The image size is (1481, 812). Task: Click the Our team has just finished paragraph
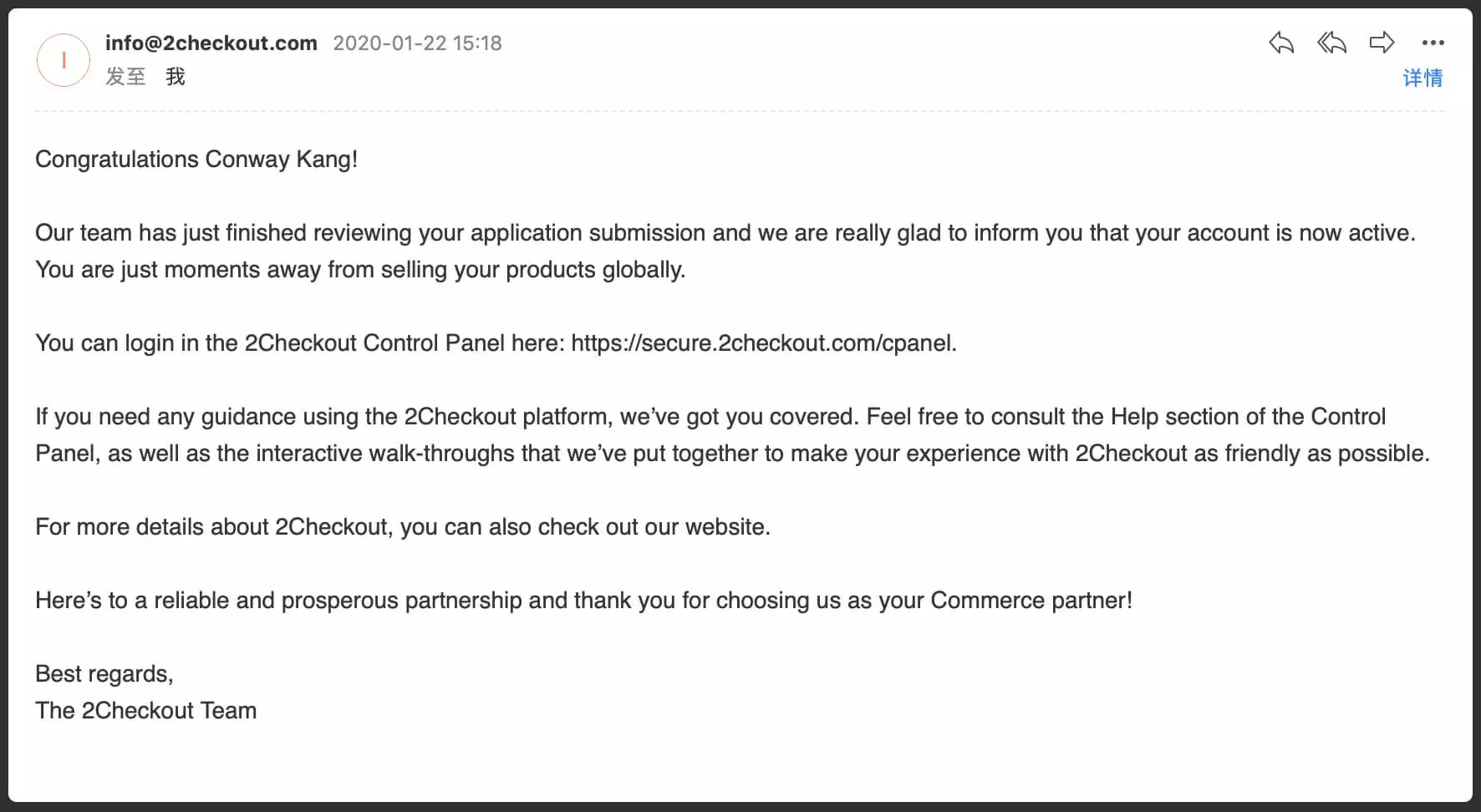725,251
